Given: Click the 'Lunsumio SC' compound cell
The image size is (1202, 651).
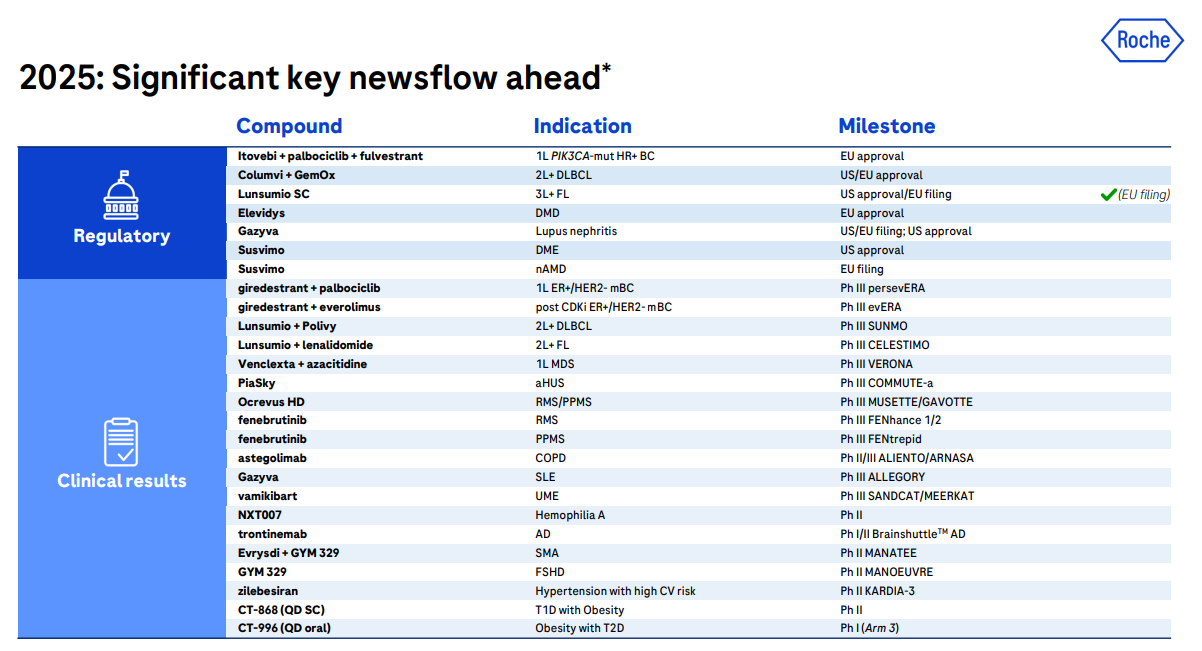Looking at the screenshot, I should point(274,194).
